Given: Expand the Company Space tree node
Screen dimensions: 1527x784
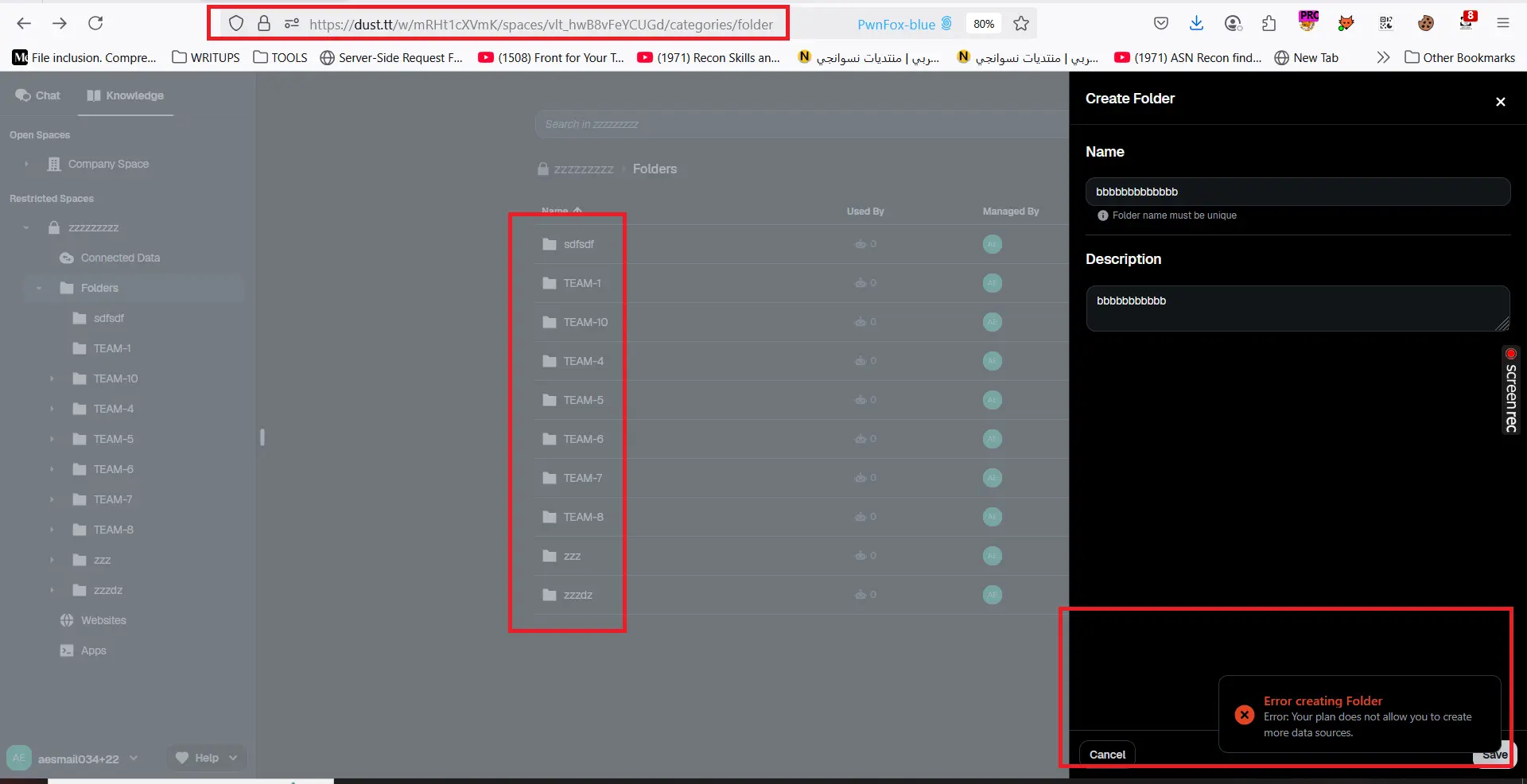Looking at the screenshot, I should click(26, 165).
